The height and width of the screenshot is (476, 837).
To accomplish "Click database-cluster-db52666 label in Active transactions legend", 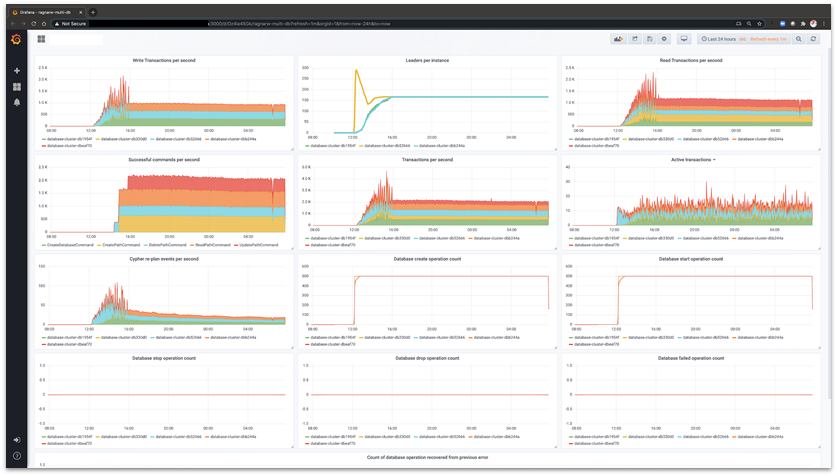I will [706, 238].
